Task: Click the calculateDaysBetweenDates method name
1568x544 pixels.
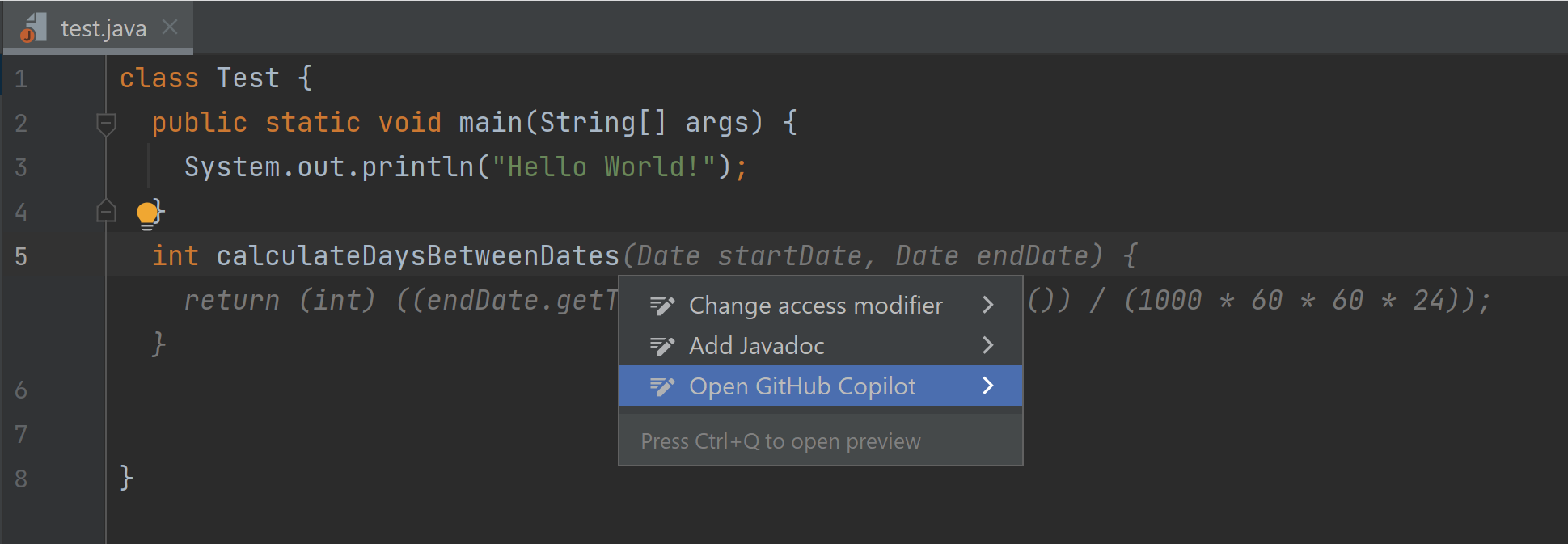Action: (418, 255)
